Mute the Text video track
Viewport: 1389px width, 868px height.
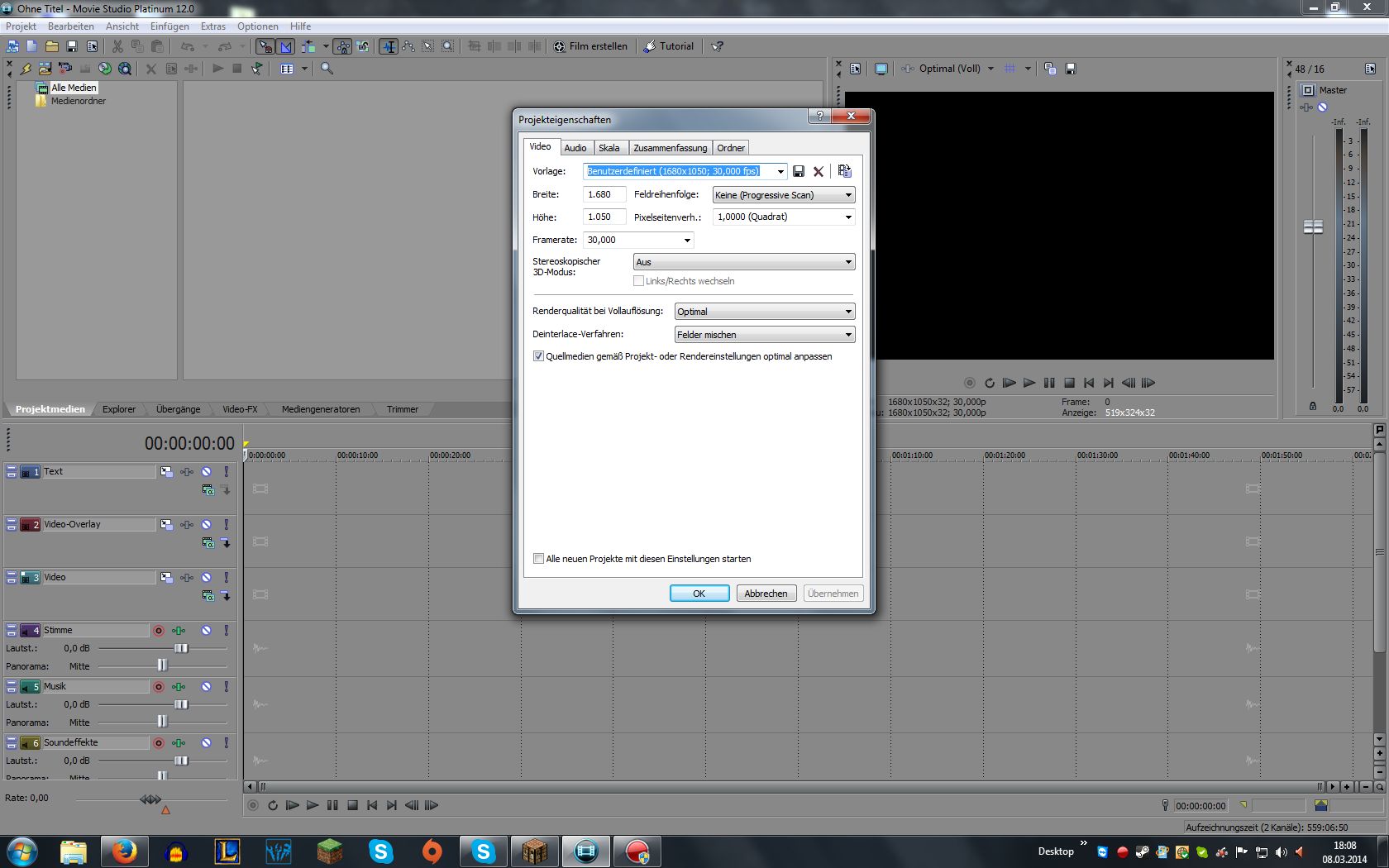[207, 472]
